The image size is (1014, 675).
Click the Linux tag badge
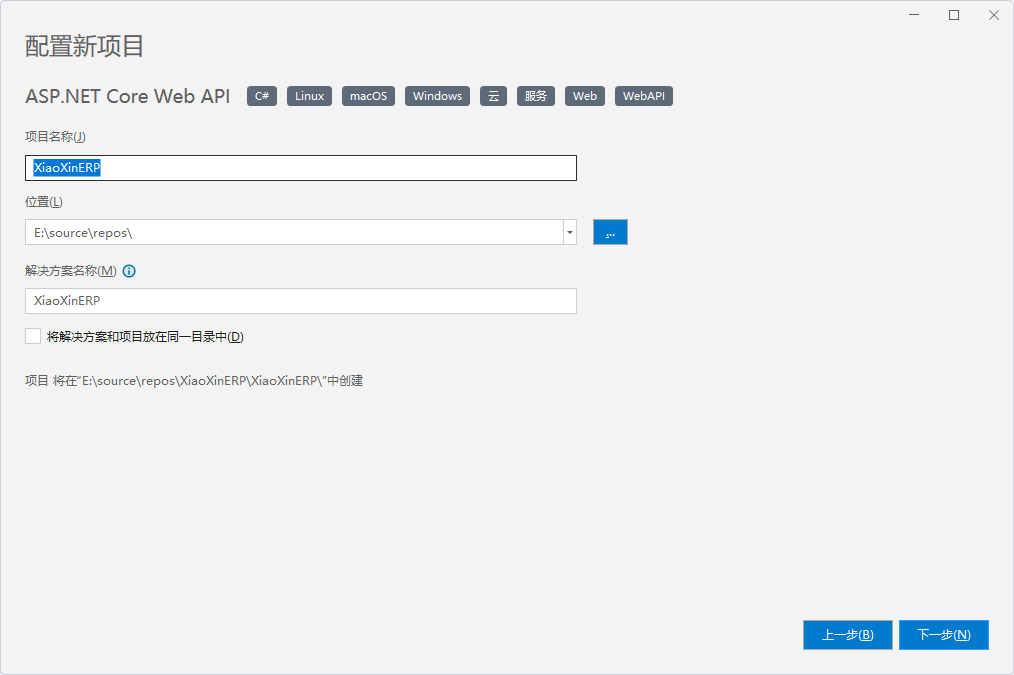[x=309, y=96]
